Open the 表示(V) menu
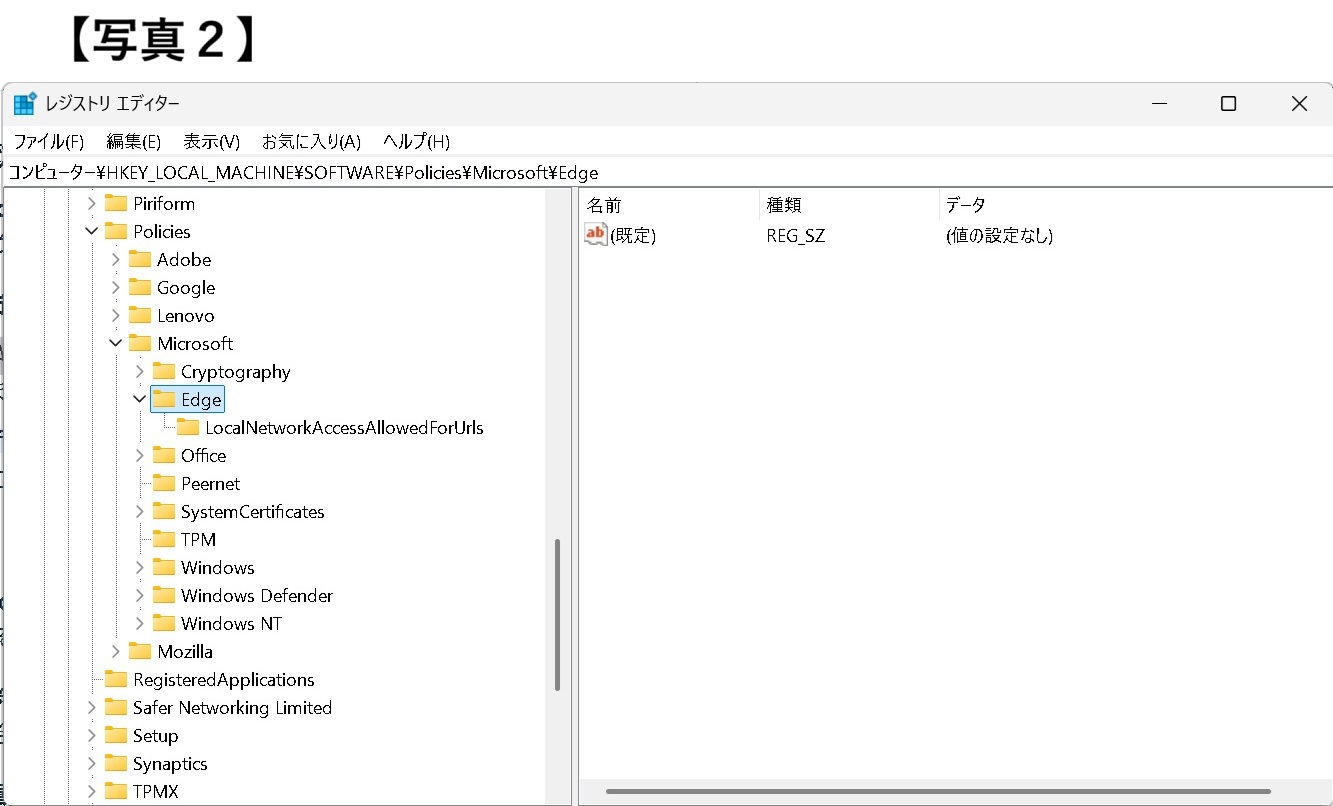1333x806 pixels. coord(212,141)
